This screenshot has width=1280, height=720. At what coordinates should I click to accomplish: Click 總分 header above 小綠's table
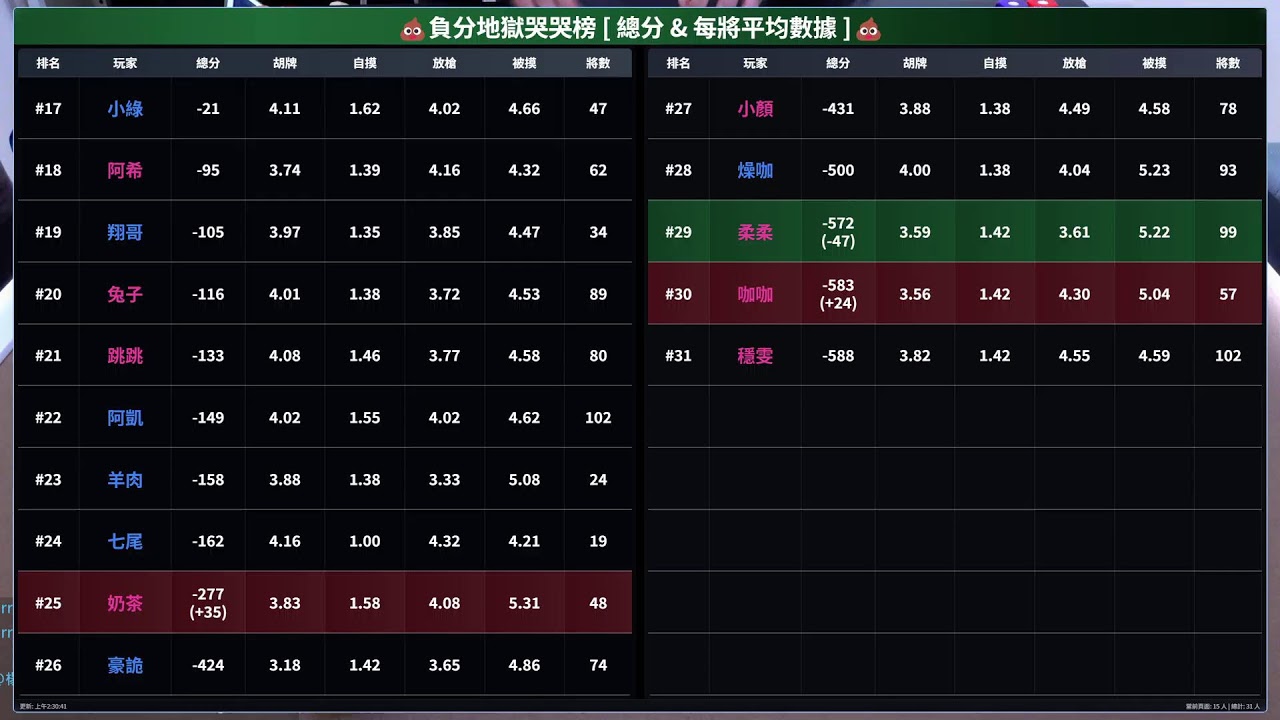point(208,63)
